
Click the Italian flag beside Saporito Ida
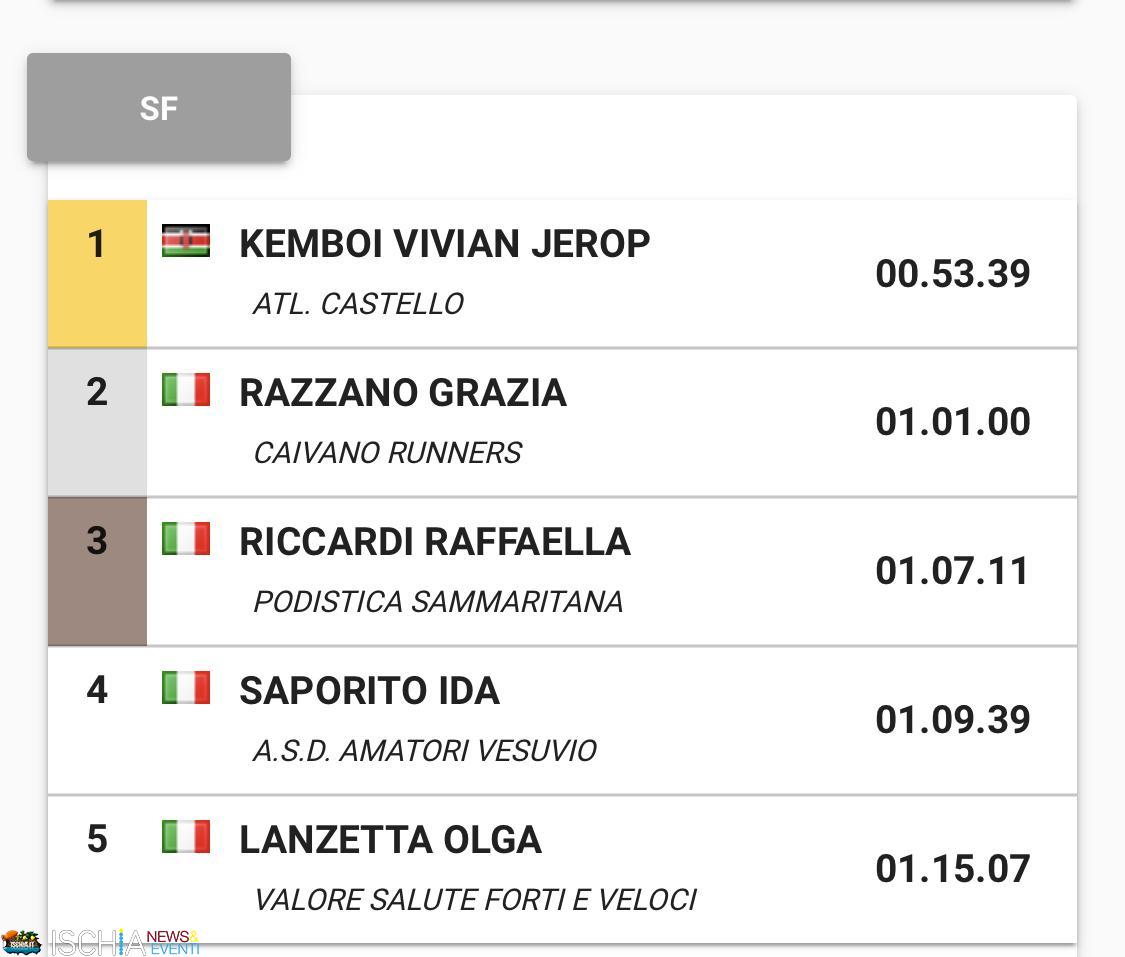[x=186, y=687]
